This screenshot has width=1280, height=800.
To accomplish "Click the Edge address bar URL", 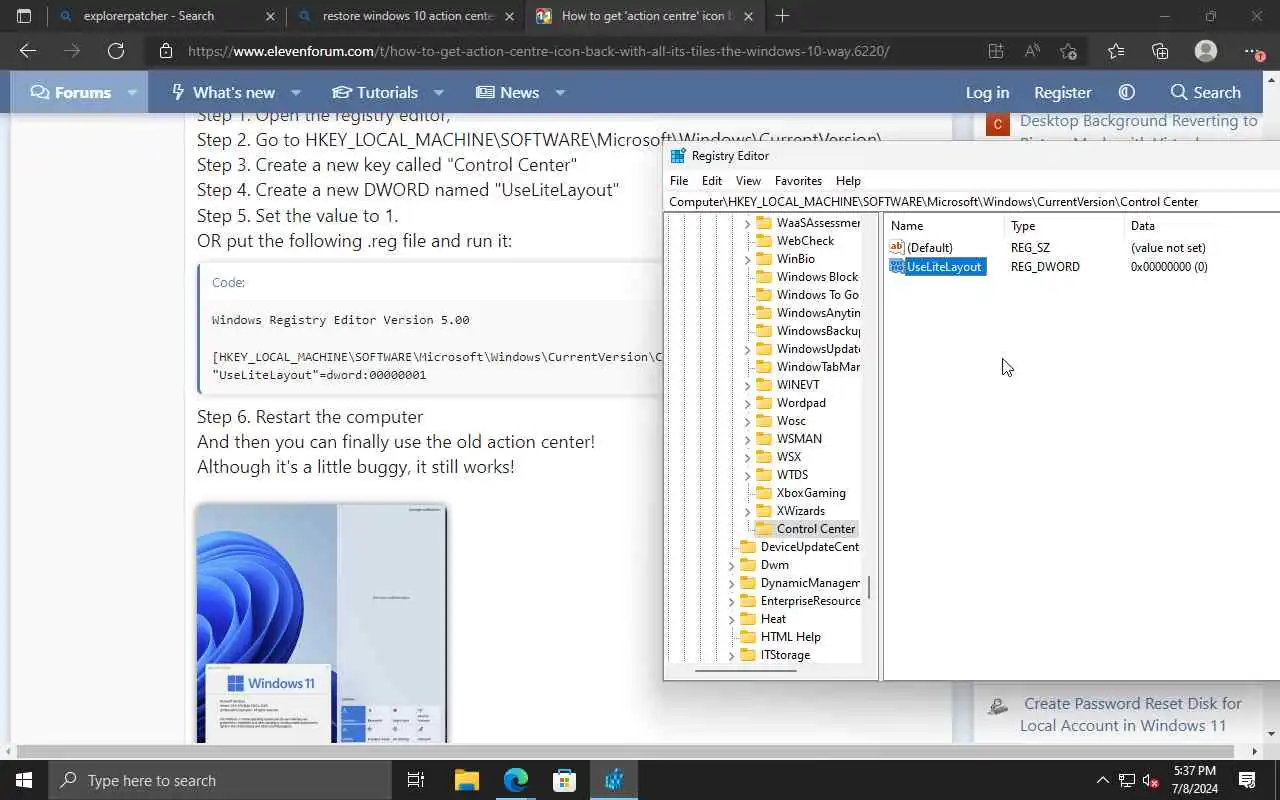I will [538, 51].
